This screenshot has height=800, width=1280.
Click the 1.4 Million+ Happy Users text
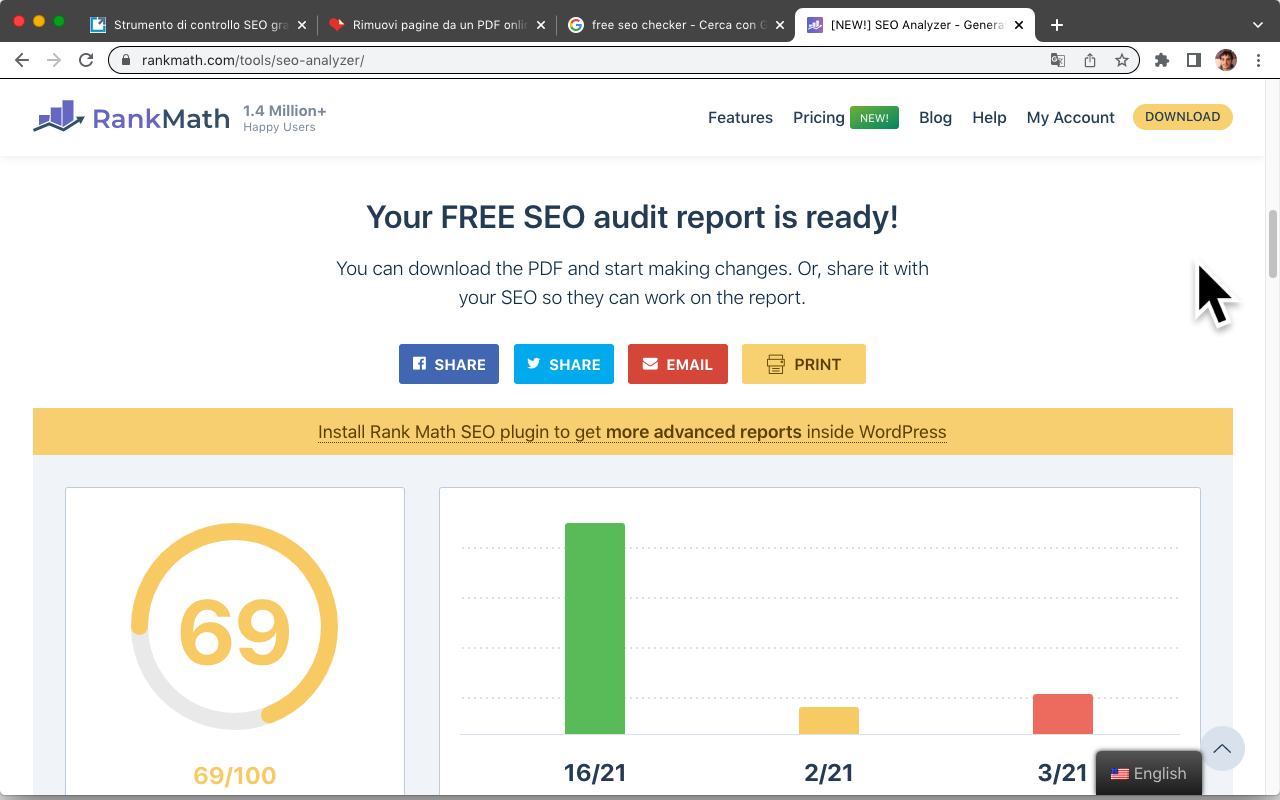click(285, 118)
